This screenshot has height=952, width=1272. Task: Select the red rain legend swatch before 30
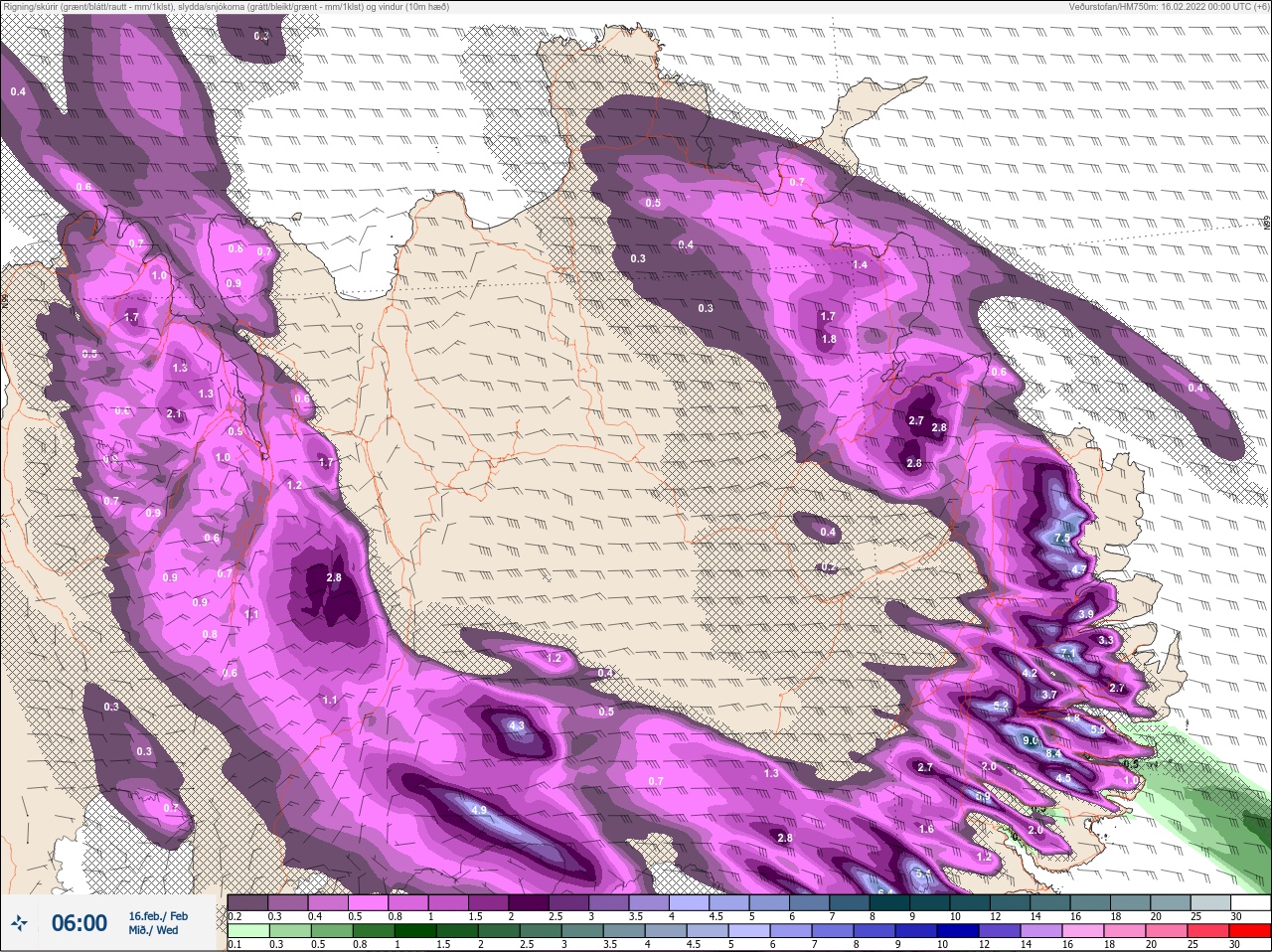[x=1248, y=931]
